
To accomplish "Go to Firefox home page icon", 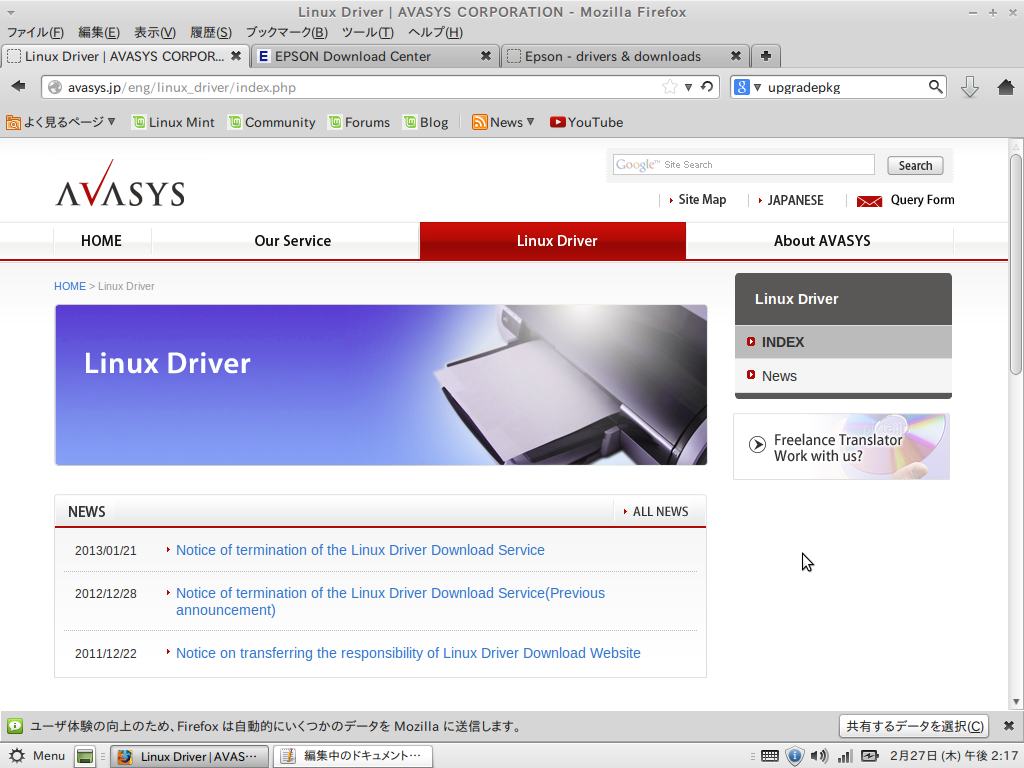I will [x=1006, y=87].
